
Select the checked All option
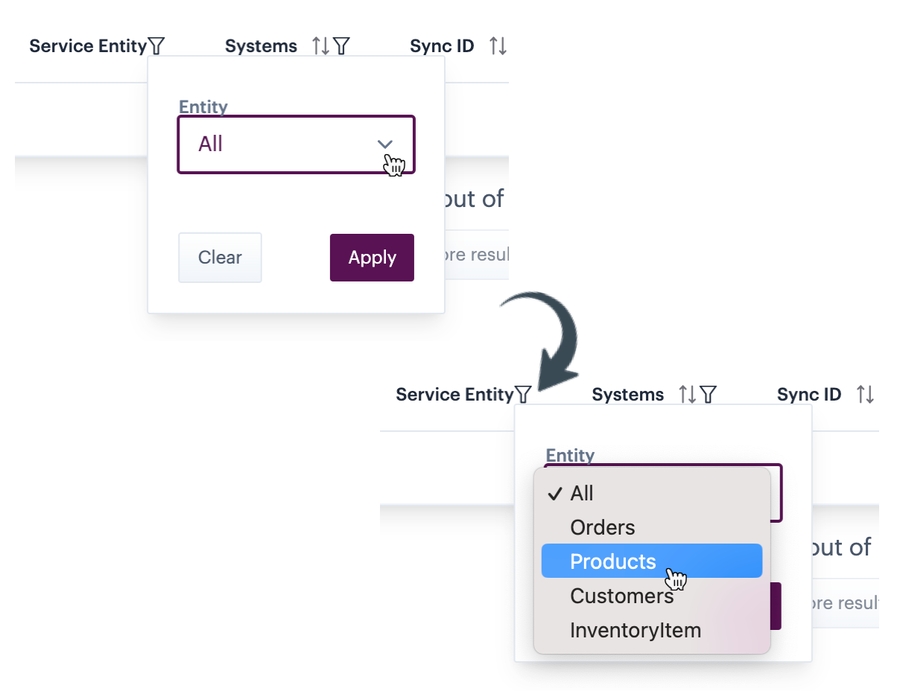click(581, 493)
